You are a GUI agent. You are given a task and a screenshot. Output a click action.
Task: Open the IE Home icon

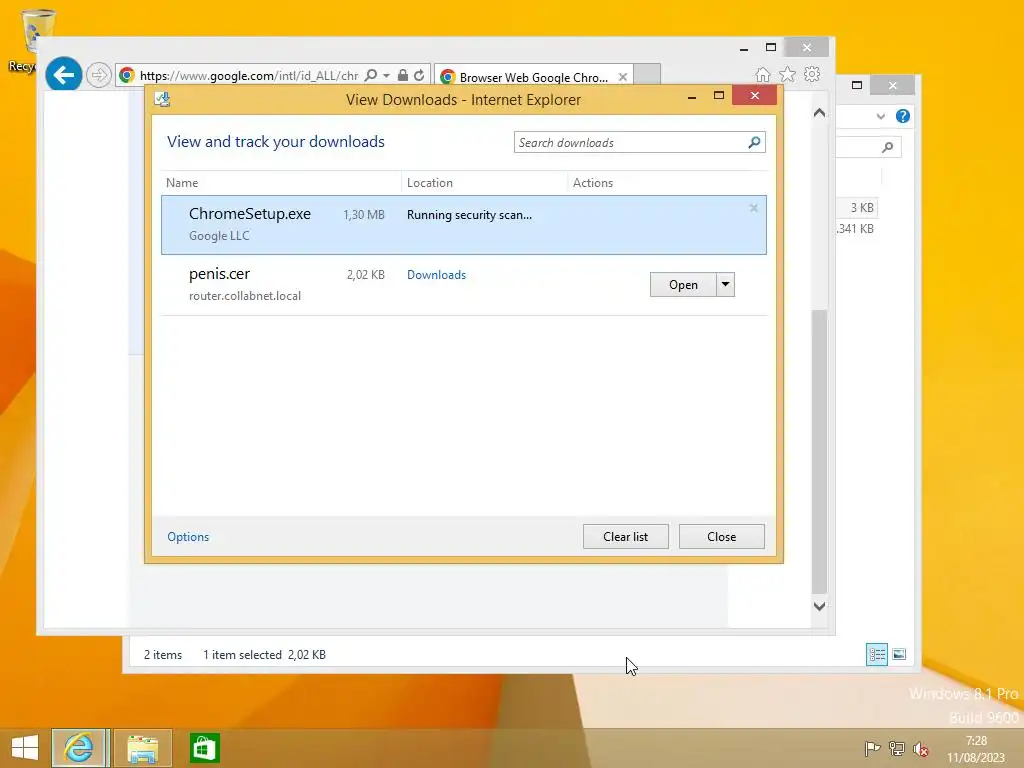[763, 75]
